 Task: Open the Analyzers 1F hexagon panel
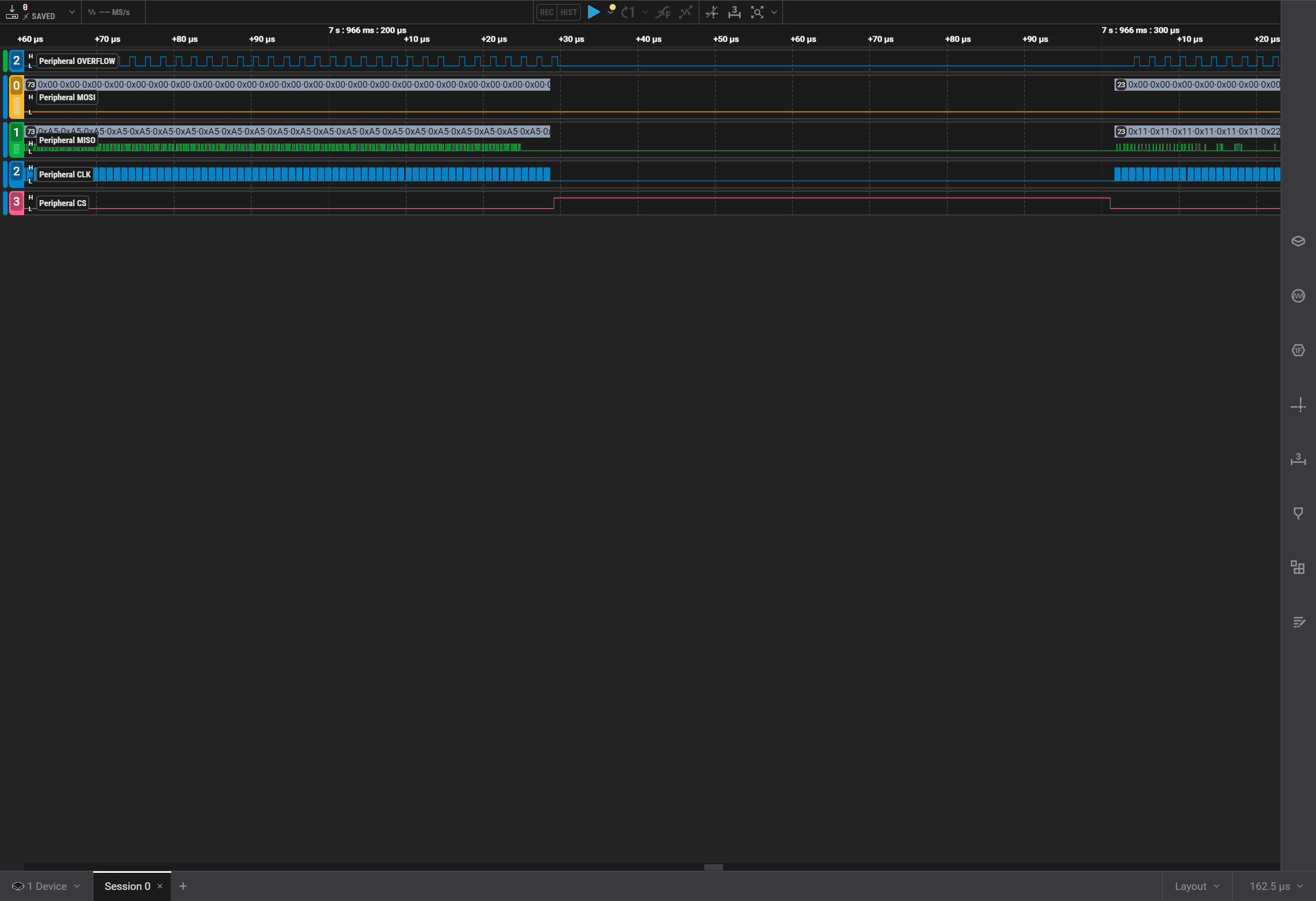coord(1298,351)
